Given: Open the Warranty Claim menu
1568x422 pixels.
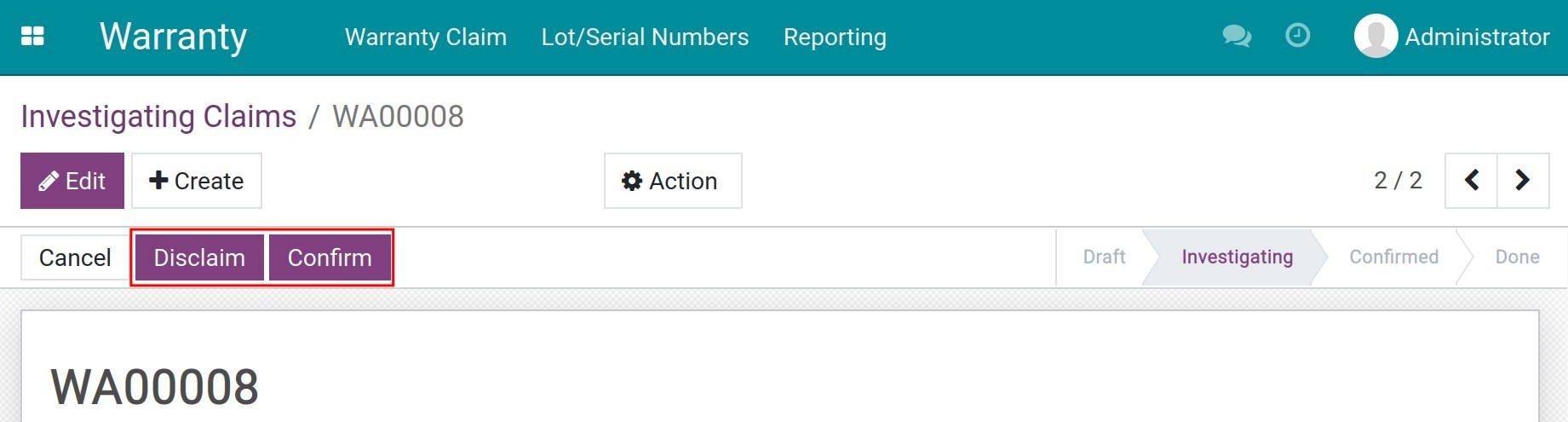Looking at the screenshot, I should [x=426, y=38].
